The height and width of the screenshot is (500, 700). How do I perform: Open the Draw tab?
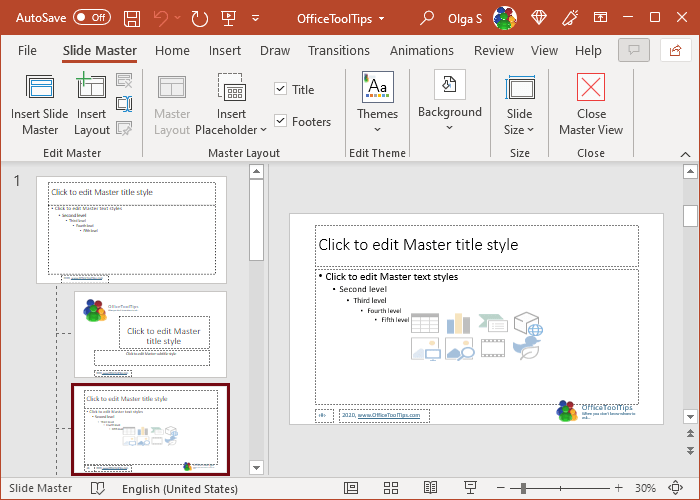[x=275, y=50]
